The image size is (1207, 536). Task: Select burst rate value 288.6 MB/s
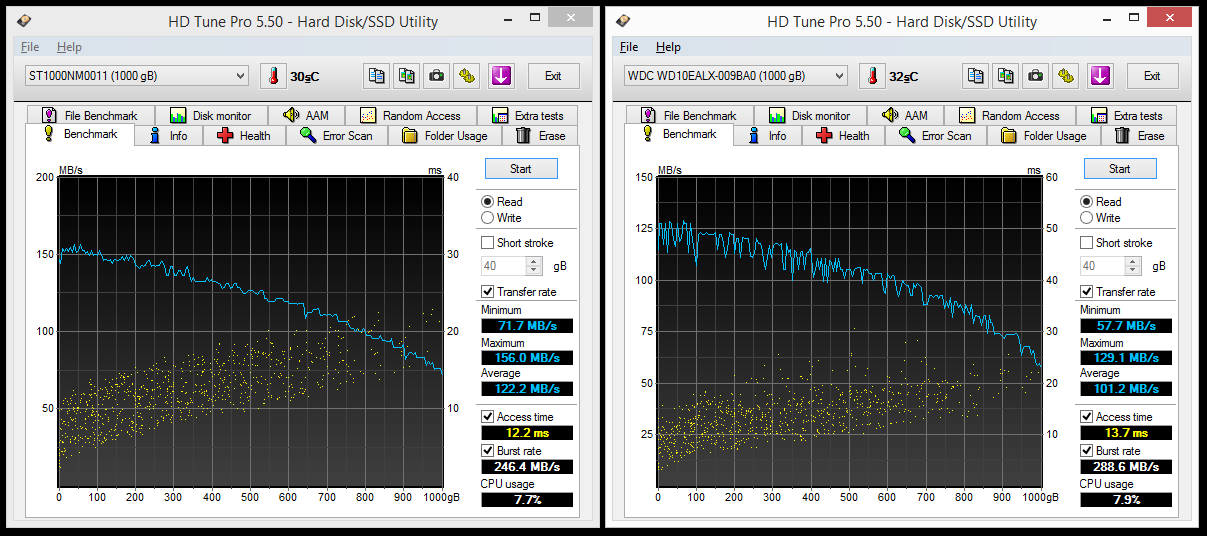pos(1127,467)
